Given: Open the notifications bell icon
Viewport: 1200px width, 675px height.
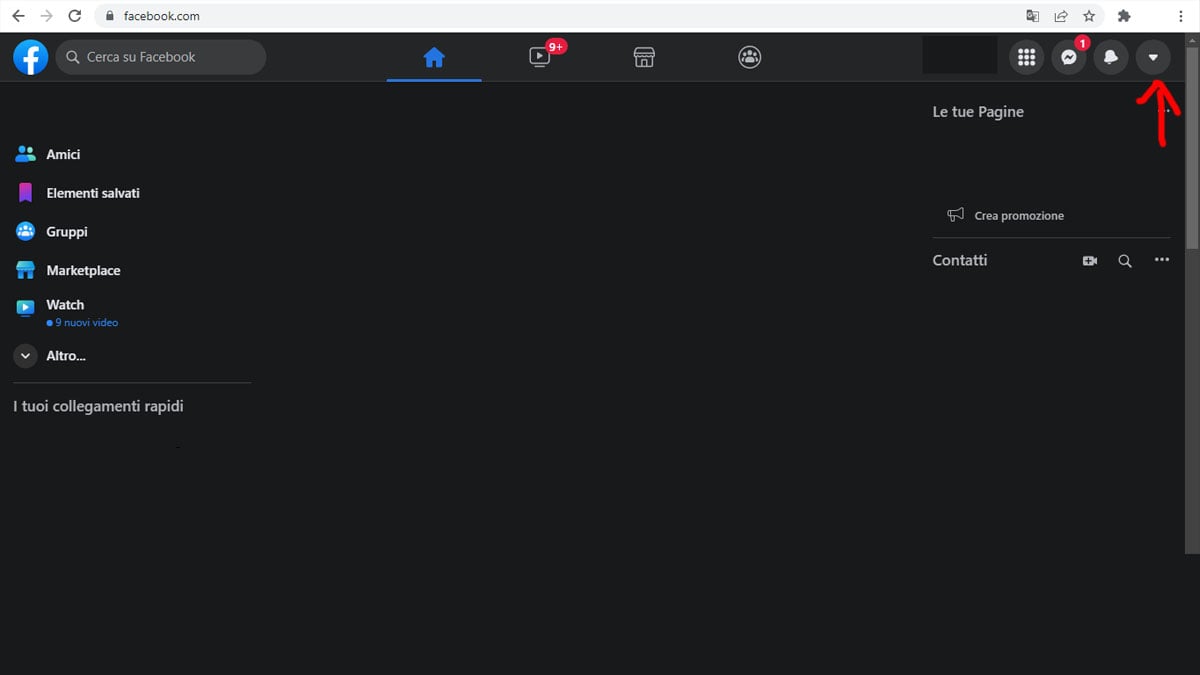Looking at the screenshot, I should [x=1110, y=57].
